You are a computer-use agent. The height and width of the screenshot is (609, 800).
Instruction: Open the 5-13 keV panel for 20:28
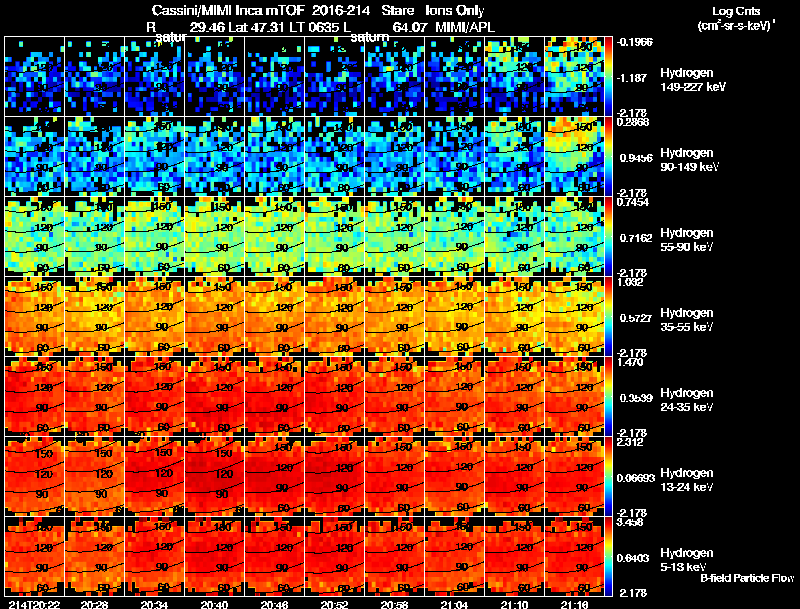(94, 556)
